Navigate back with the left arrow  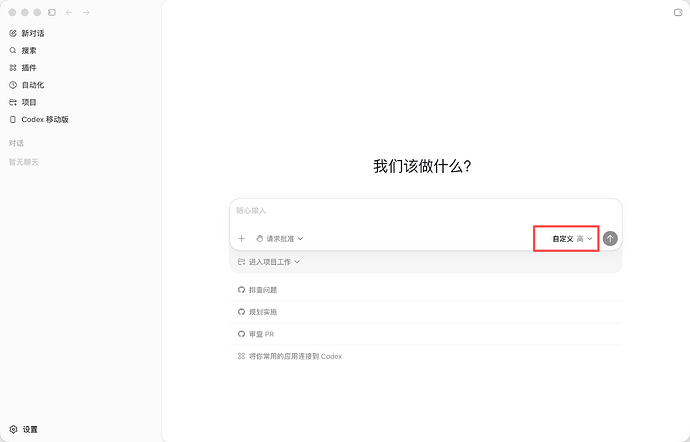click(69, 12)
